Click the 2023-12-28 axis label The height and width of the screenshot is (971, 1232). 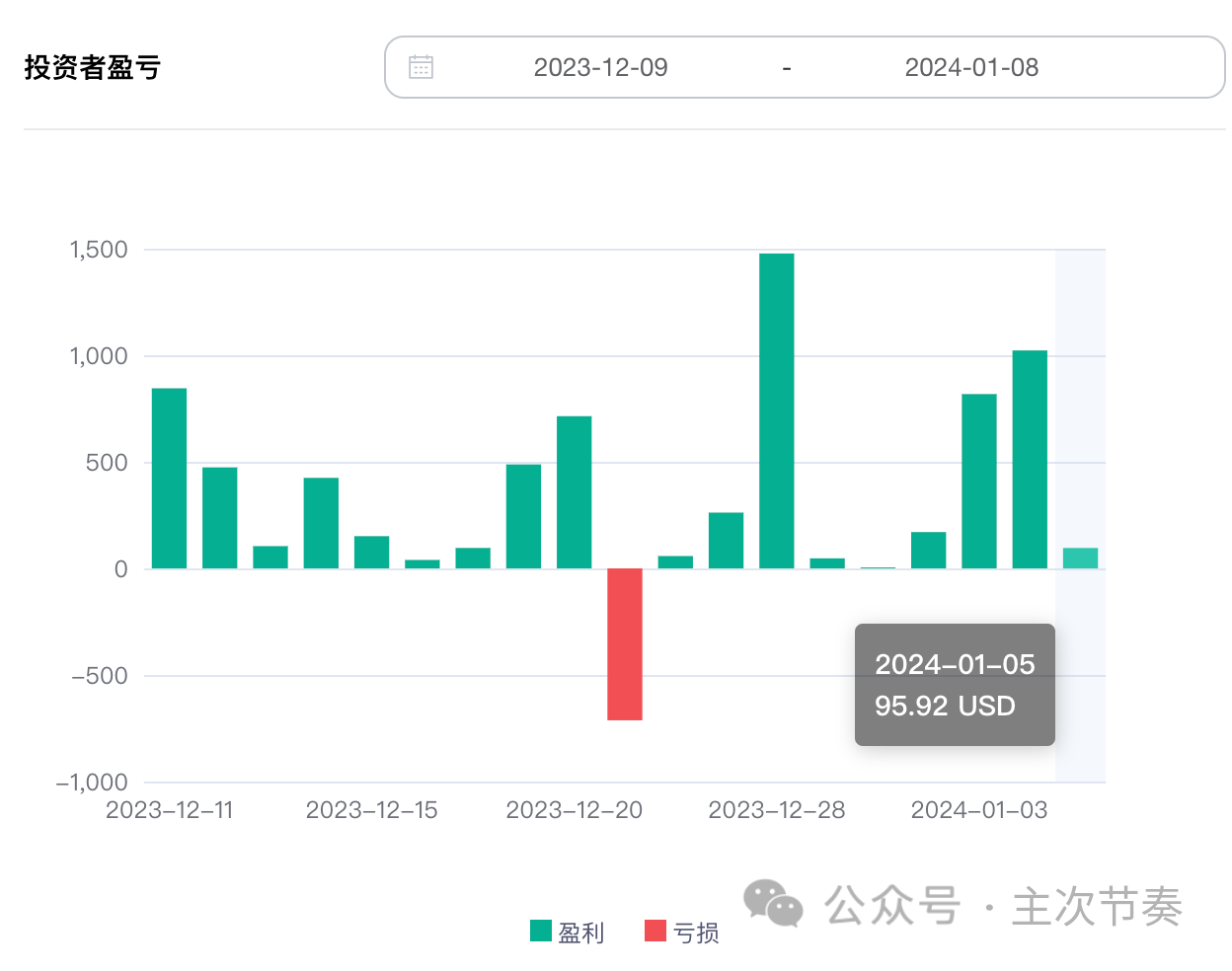[x=777, y=810]
